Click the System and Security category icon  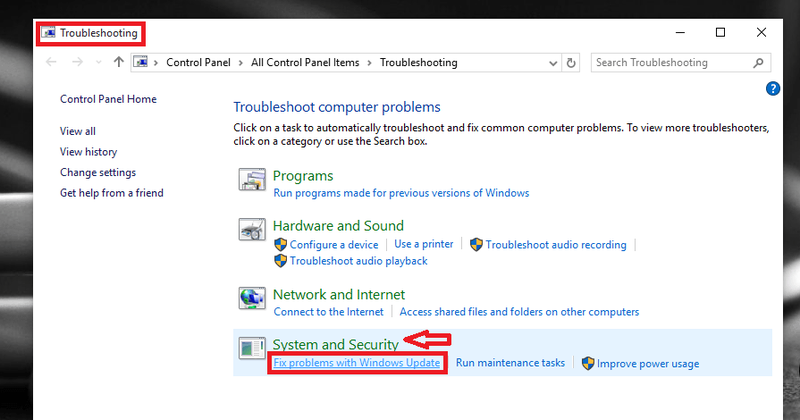252,348
